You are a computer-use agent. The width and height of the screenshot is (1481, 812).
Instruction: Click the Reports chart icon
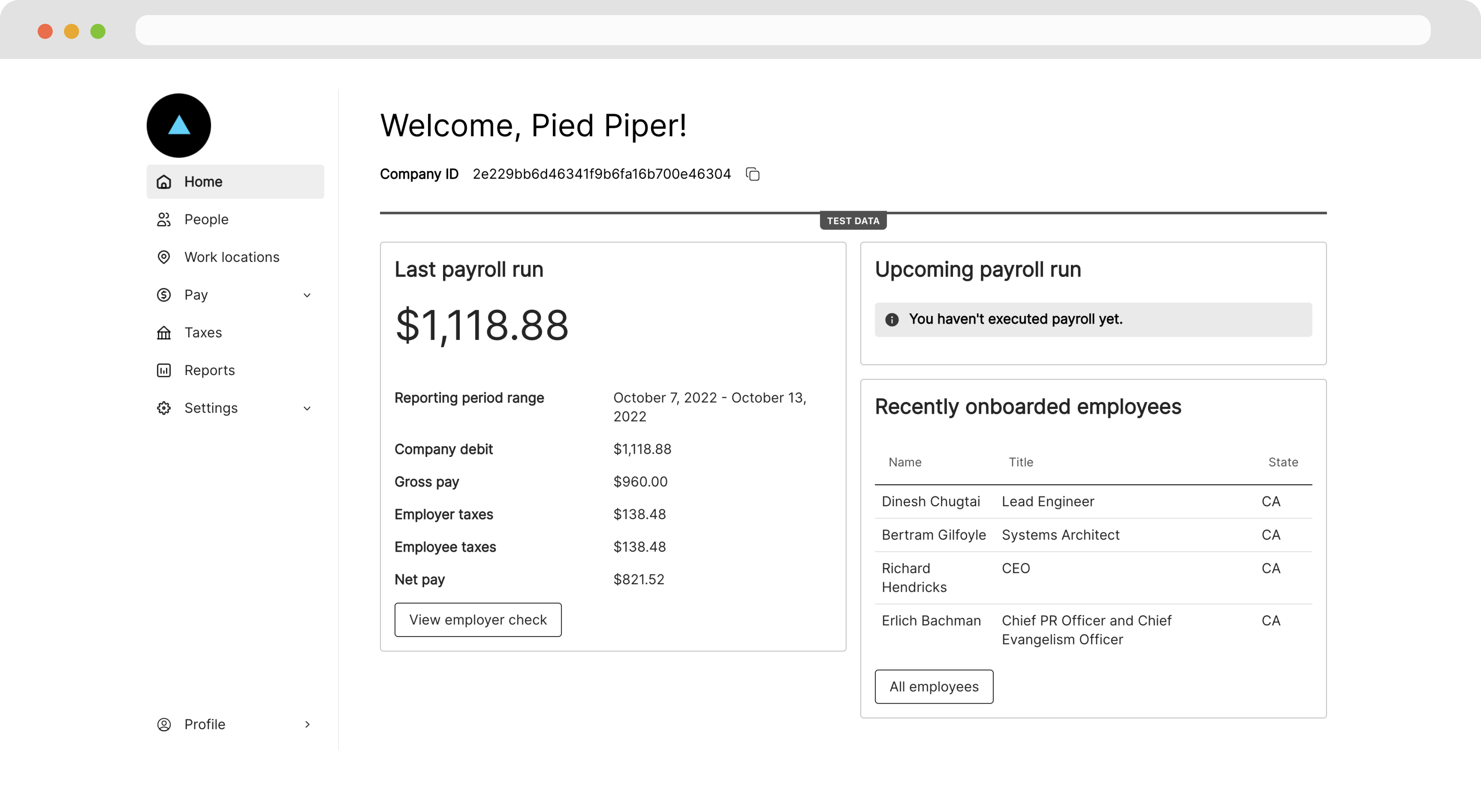point(164,370)
